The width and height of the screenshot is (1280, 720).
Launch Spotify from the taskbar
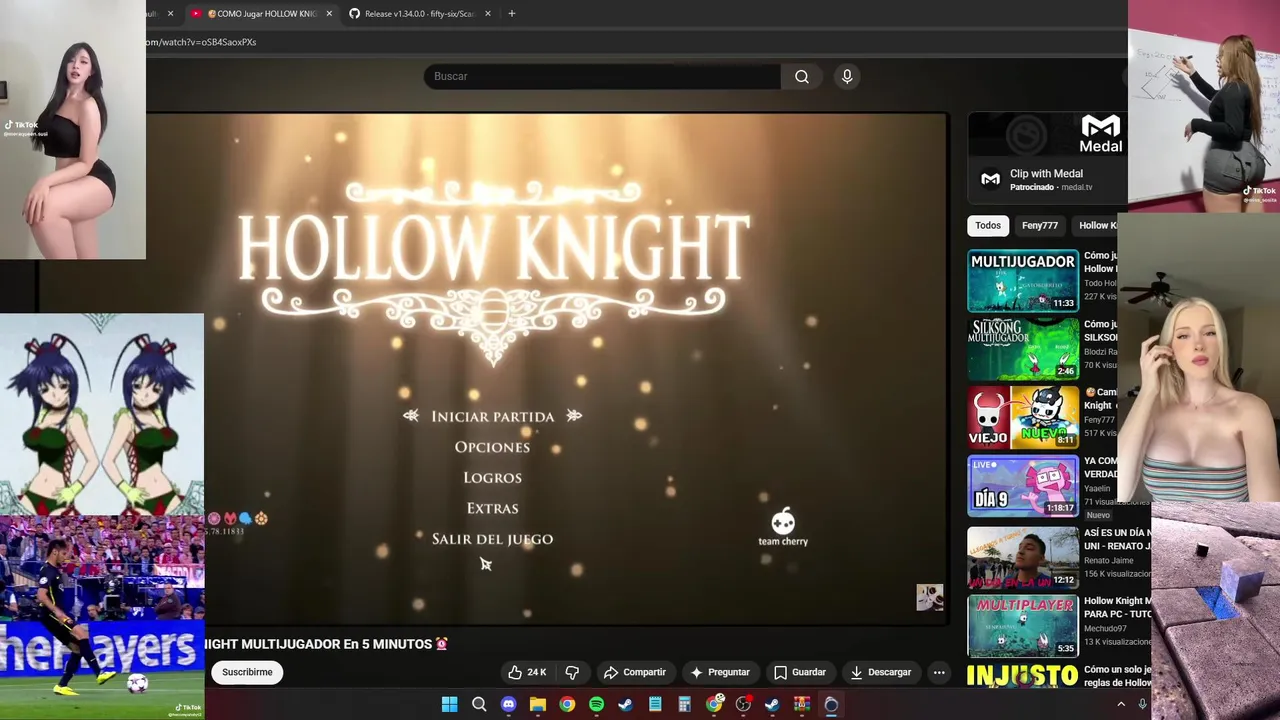[x=596, y=705]
